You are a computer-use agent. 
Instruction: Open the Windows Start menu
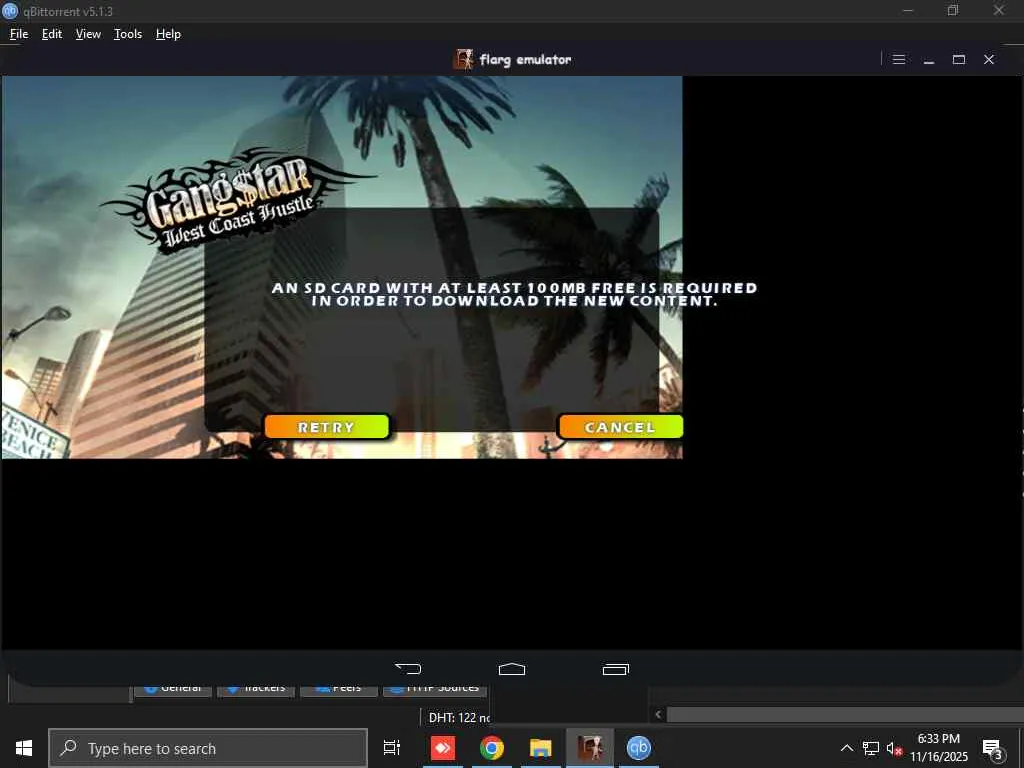(24, 748)
